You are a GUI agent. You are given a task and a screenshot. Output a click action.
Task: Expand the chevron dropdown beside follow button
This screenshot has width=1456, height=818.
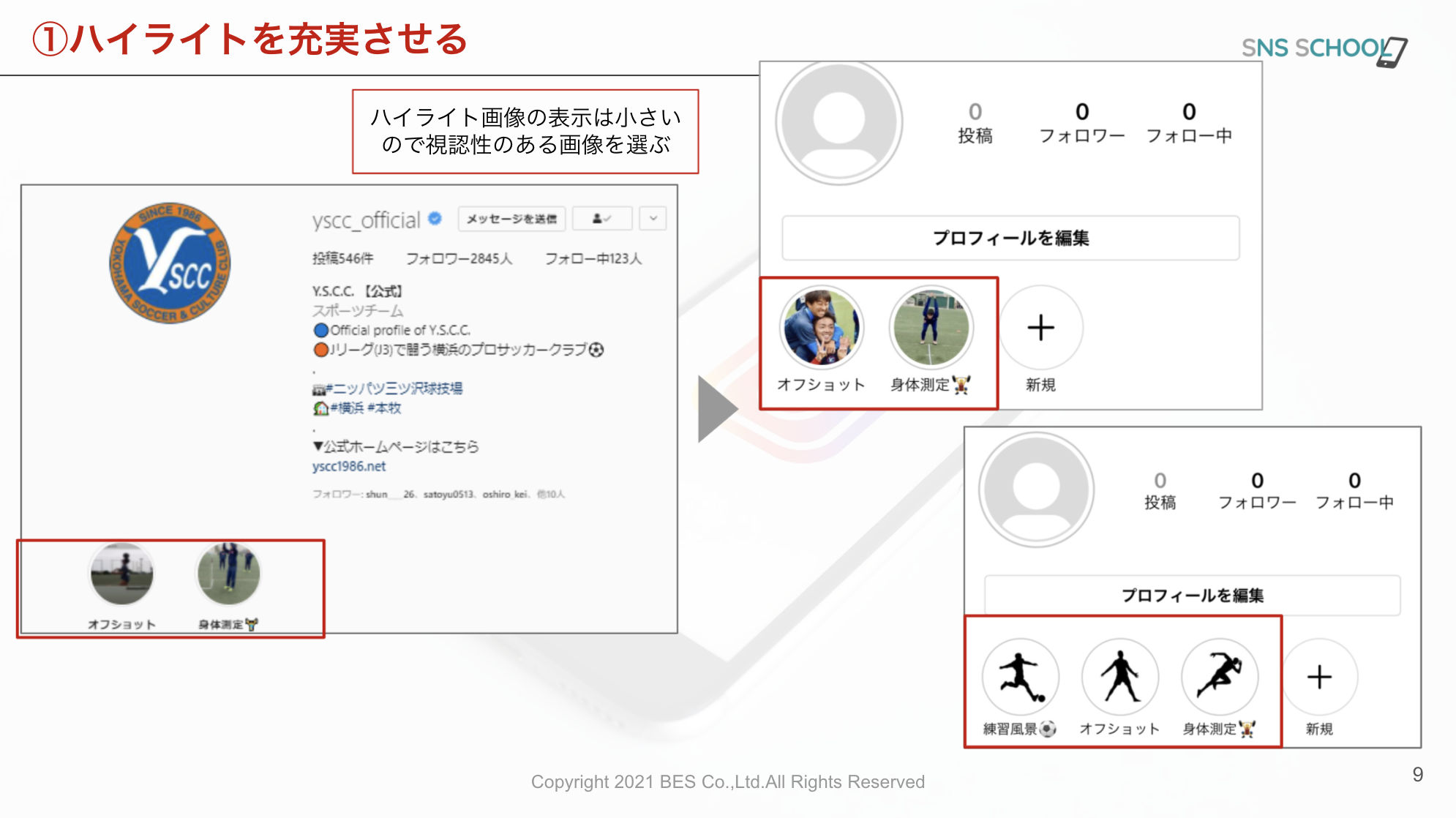pos(653,218)
